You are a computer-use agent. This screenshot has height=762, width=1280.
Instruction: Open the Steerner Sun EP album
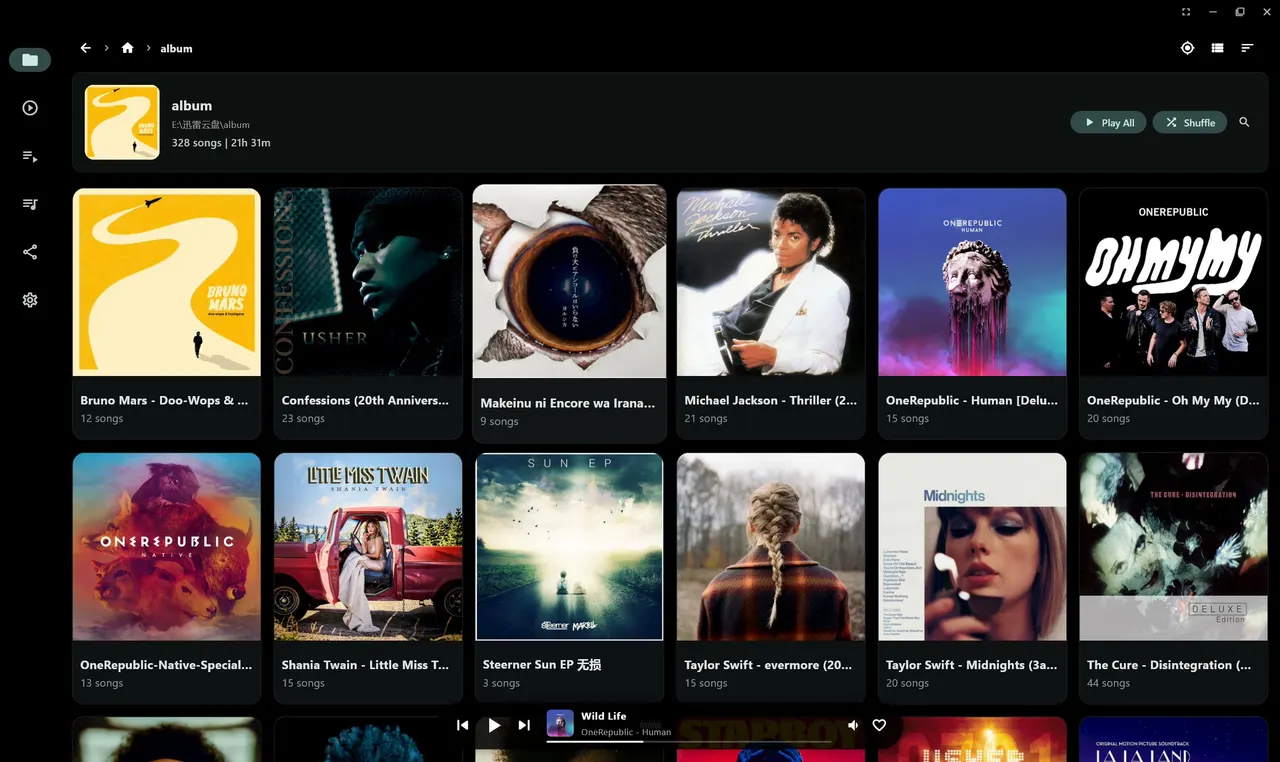(569, 578)
